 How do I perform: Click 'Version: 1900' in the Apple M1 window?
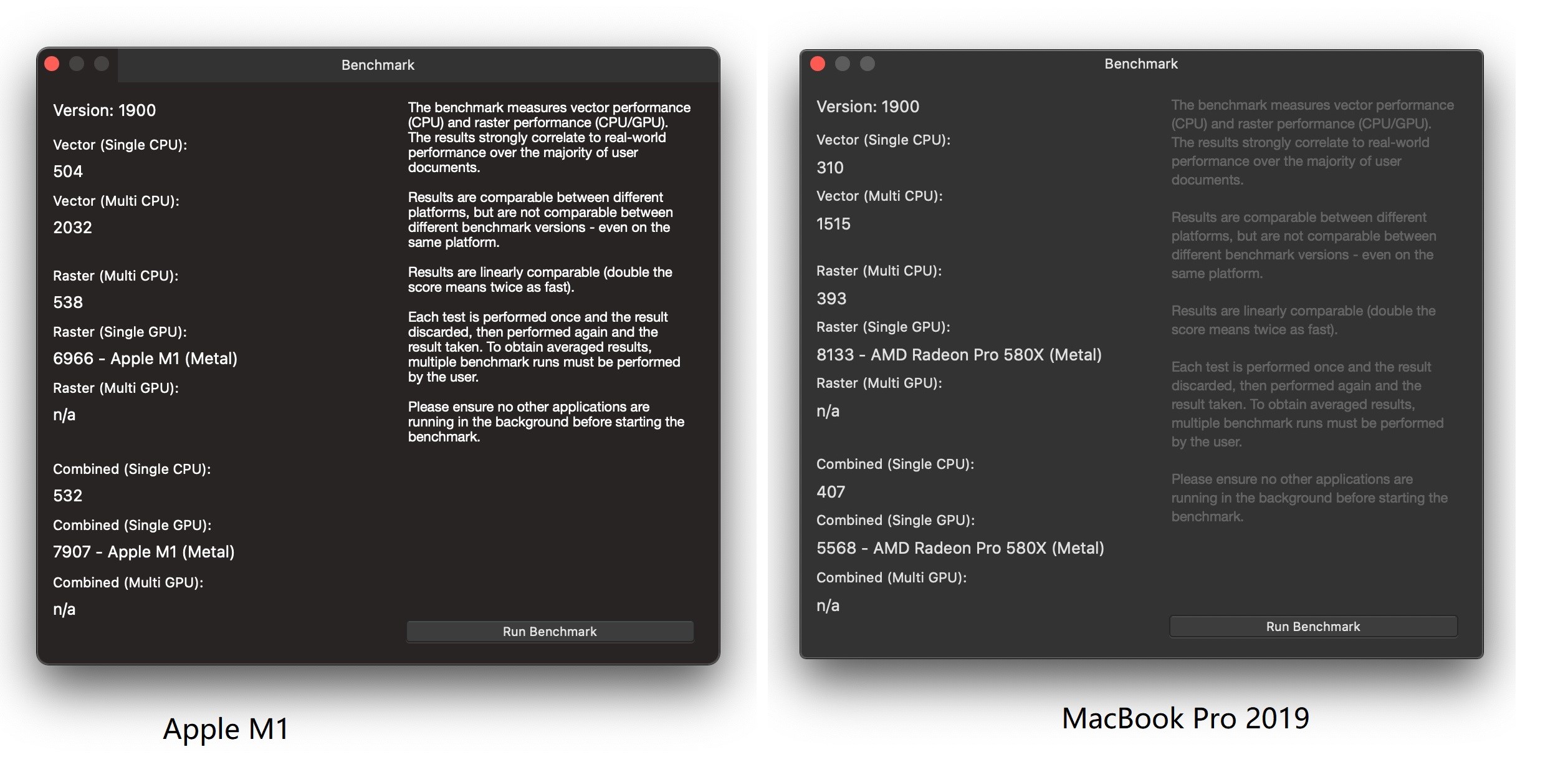point(105,110)
